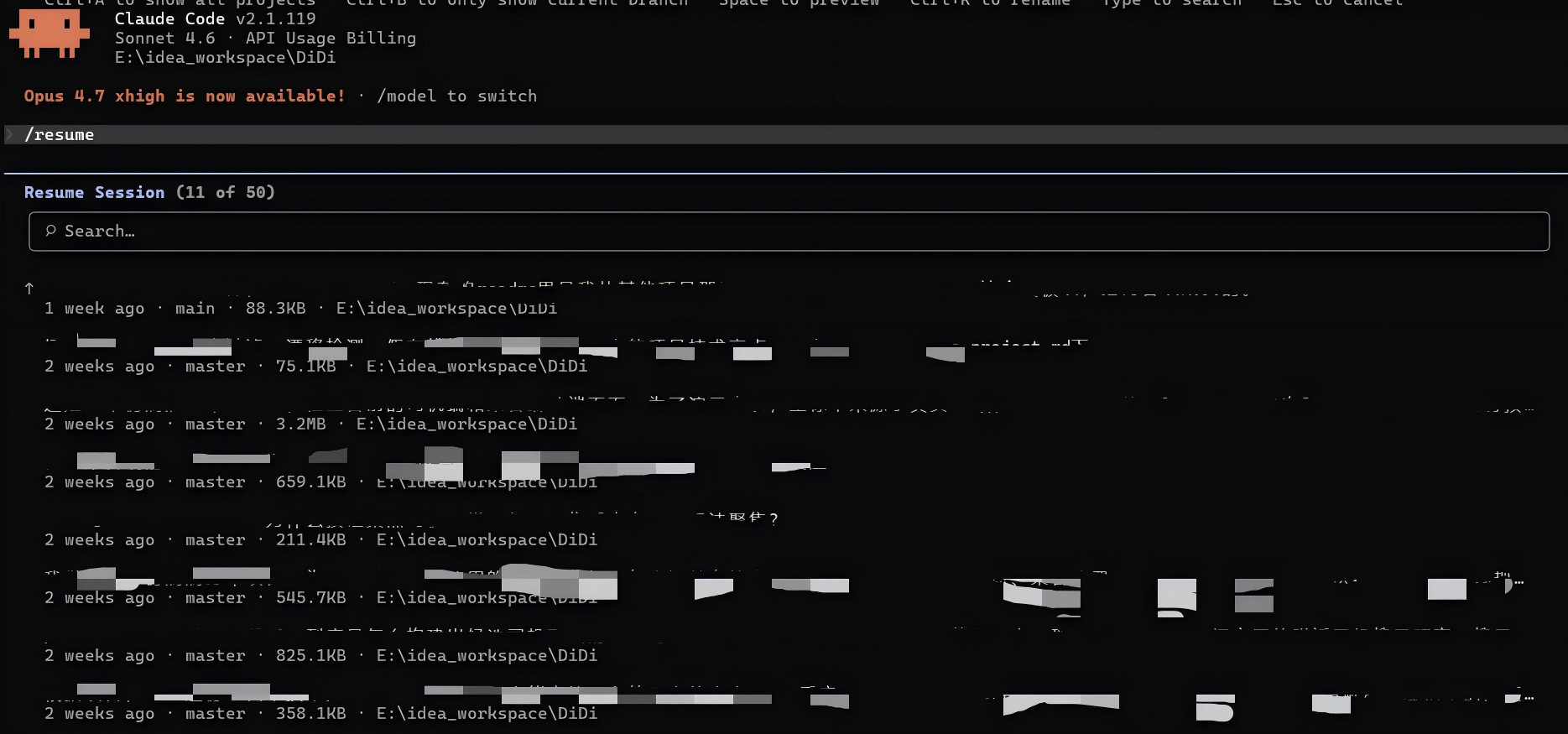Click the Opus 4.7 xhigh availability notice

[x=185, y=96]
